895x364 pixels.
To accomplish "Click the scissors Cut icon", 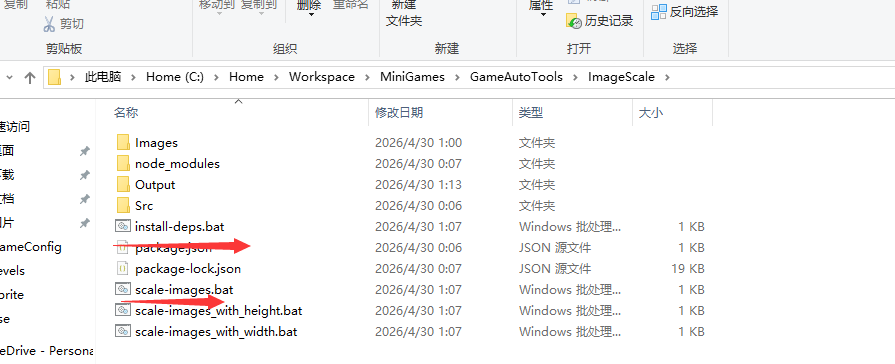I will [x=50, y=24].
